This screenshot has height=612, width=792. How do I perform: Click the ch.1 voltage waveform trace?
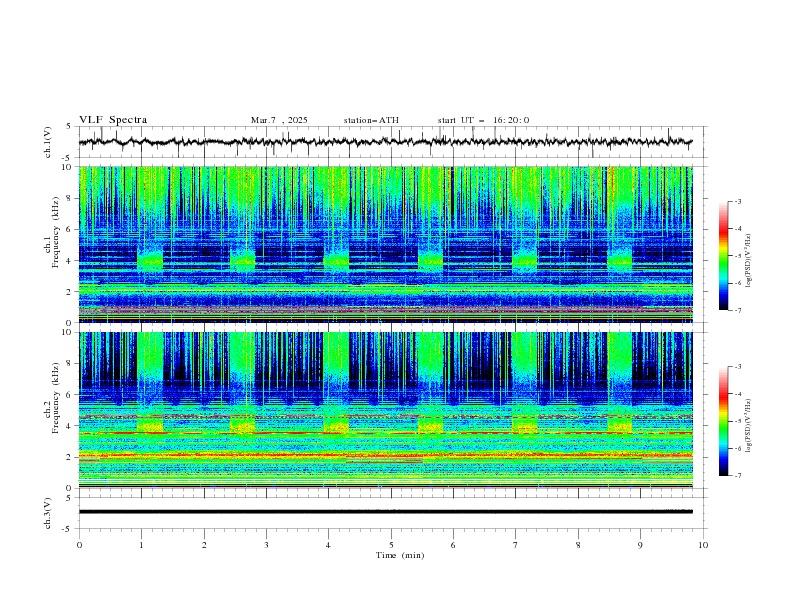click(x=385, y=142)
